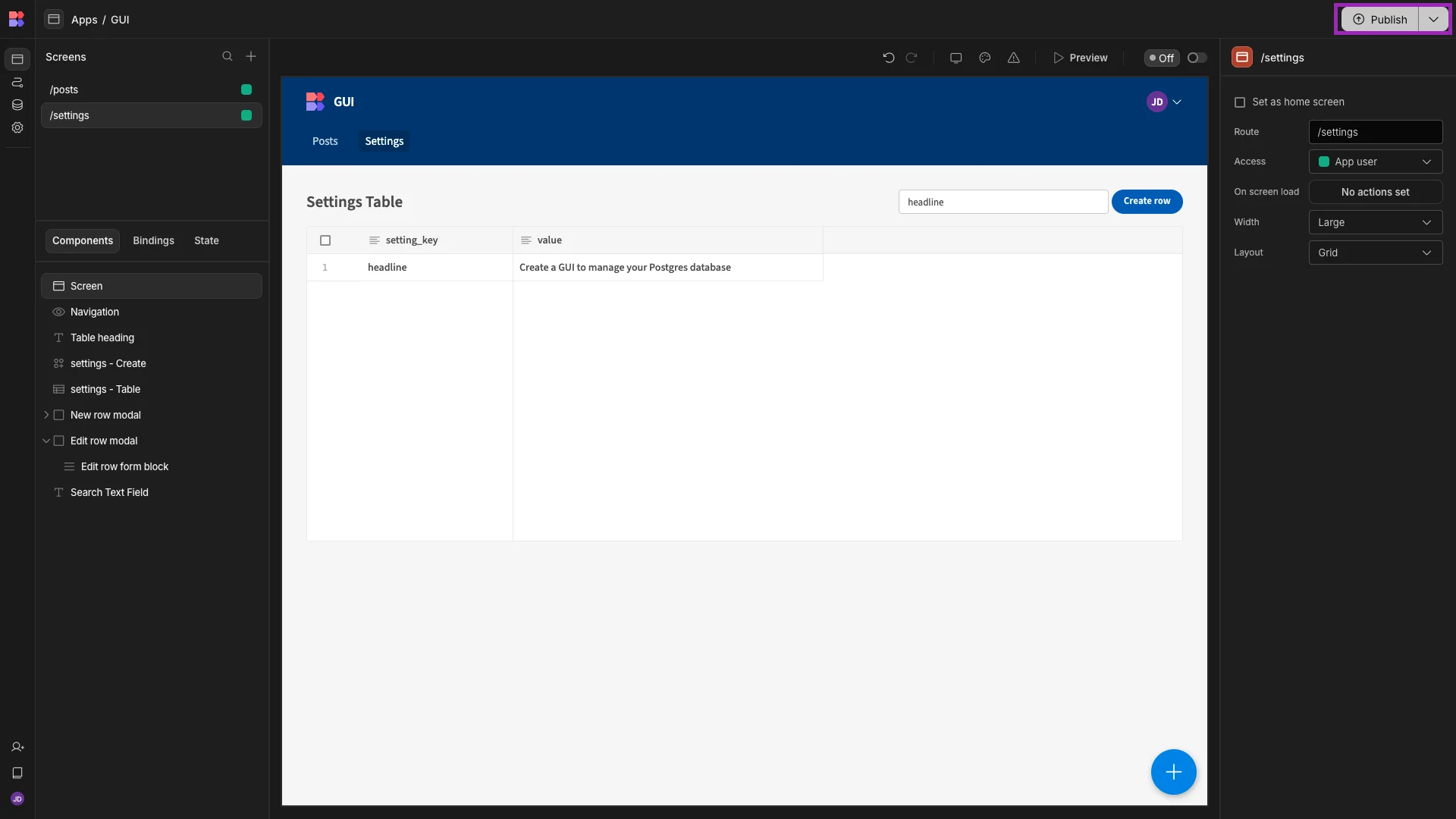Switch to the Bindings tab
This screenshot has height=819, width=1456.
[x=153, y=240]
